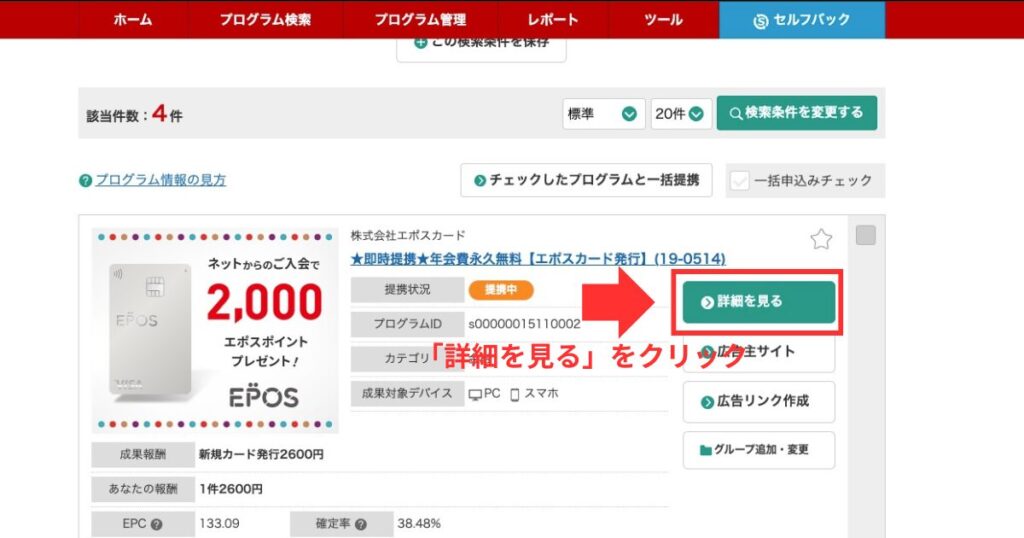The image size is (1024, 538).
Task: Open the レポート tab
Action: (x=552, y=20)
